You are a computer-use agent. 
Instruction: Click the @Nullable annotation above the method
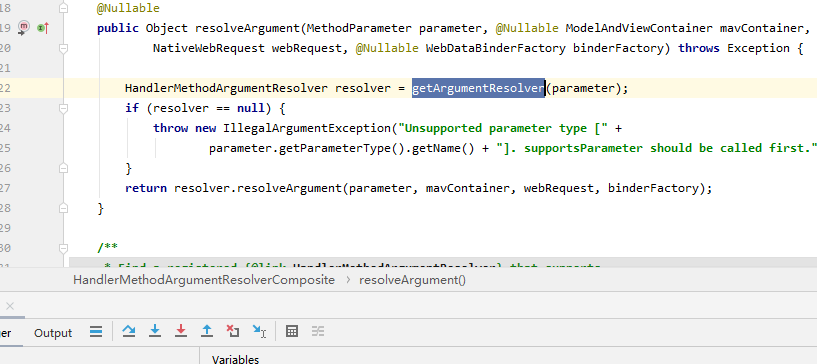[x=128, y=8]
